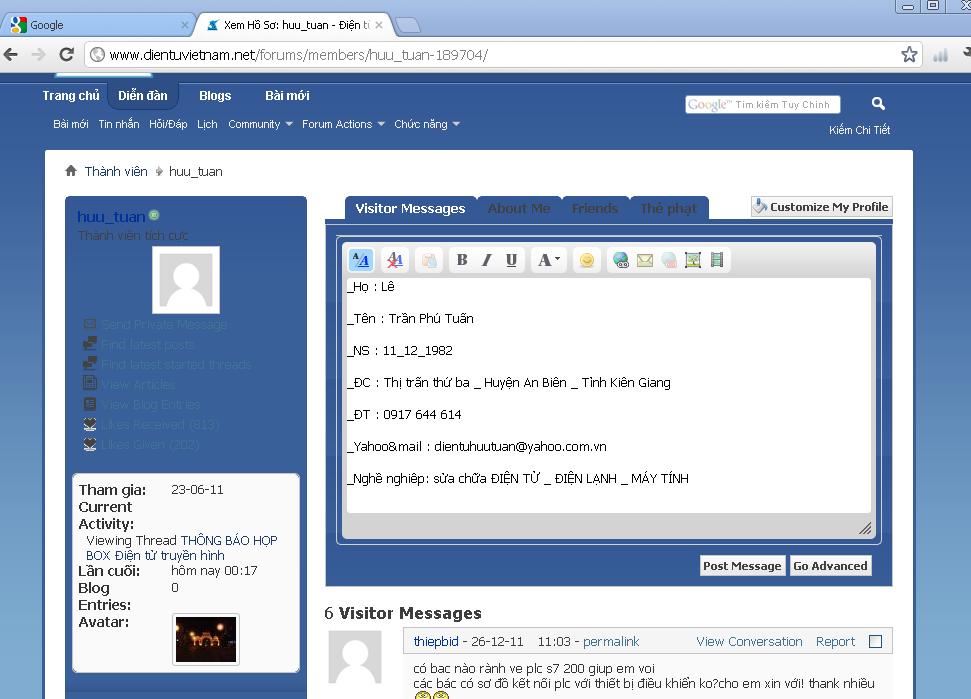Image resolution: width=971 pixels, height=699 pixels.
Task: Click View Conversation on thiepbid's message
Action: 749,641
